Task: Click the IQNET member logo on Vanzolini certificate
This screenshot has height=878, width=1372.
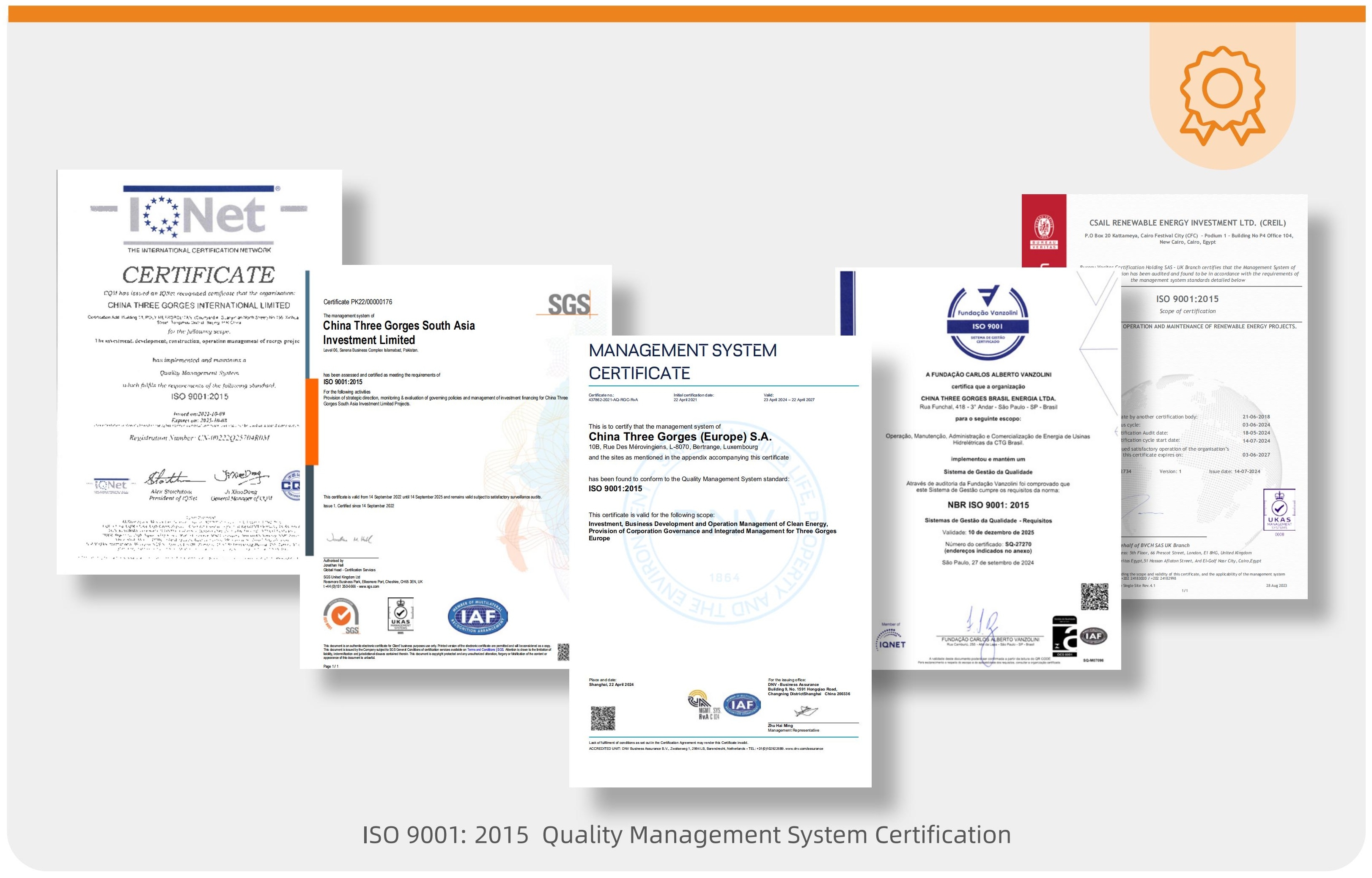Action: [891, 639]
